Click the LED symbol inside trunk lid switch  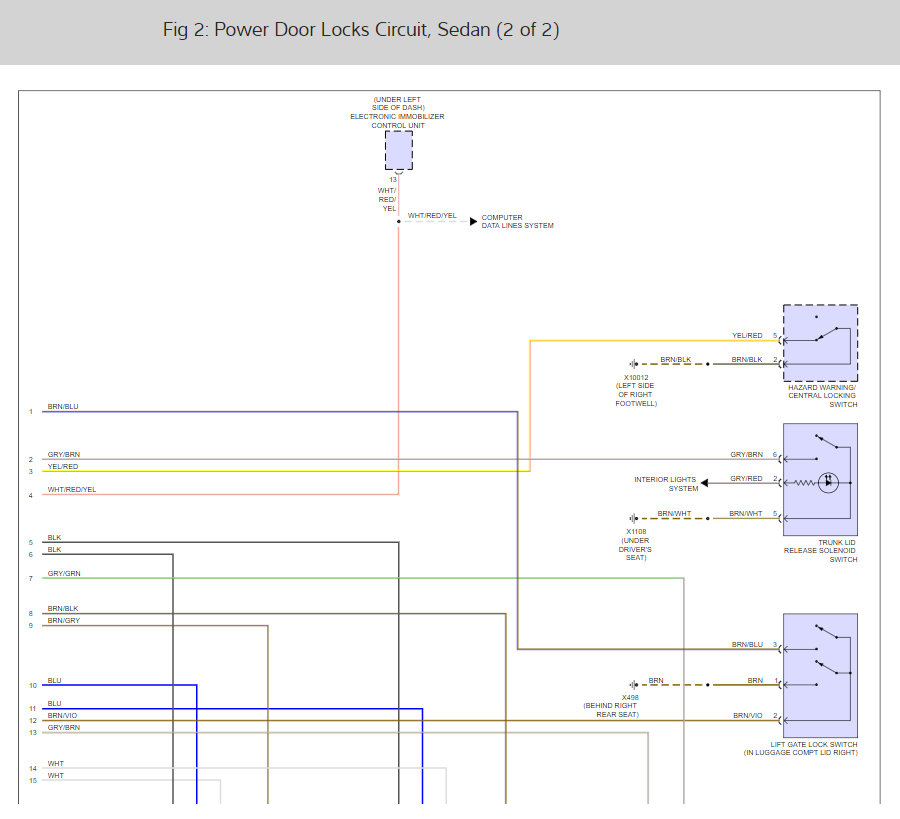[828, 483]
